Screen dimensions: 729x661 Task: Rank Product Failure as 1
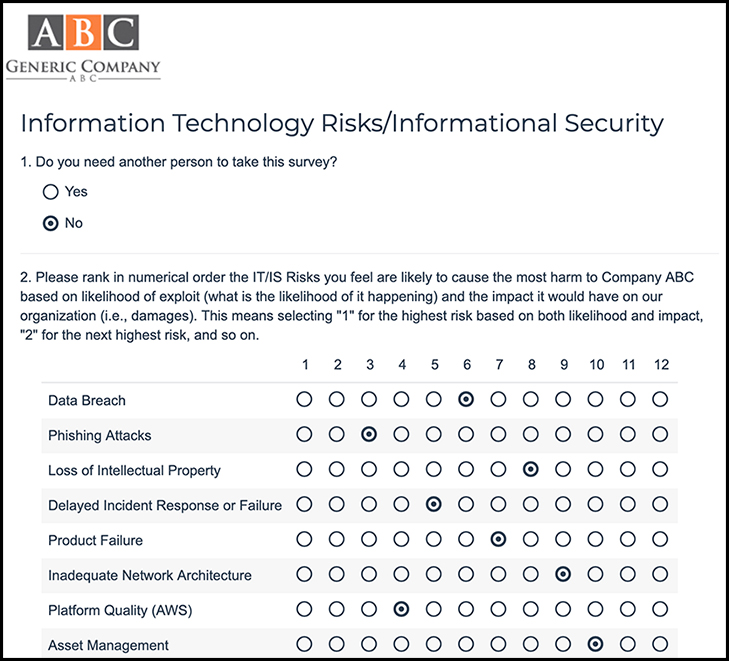[x=304, y=539]
